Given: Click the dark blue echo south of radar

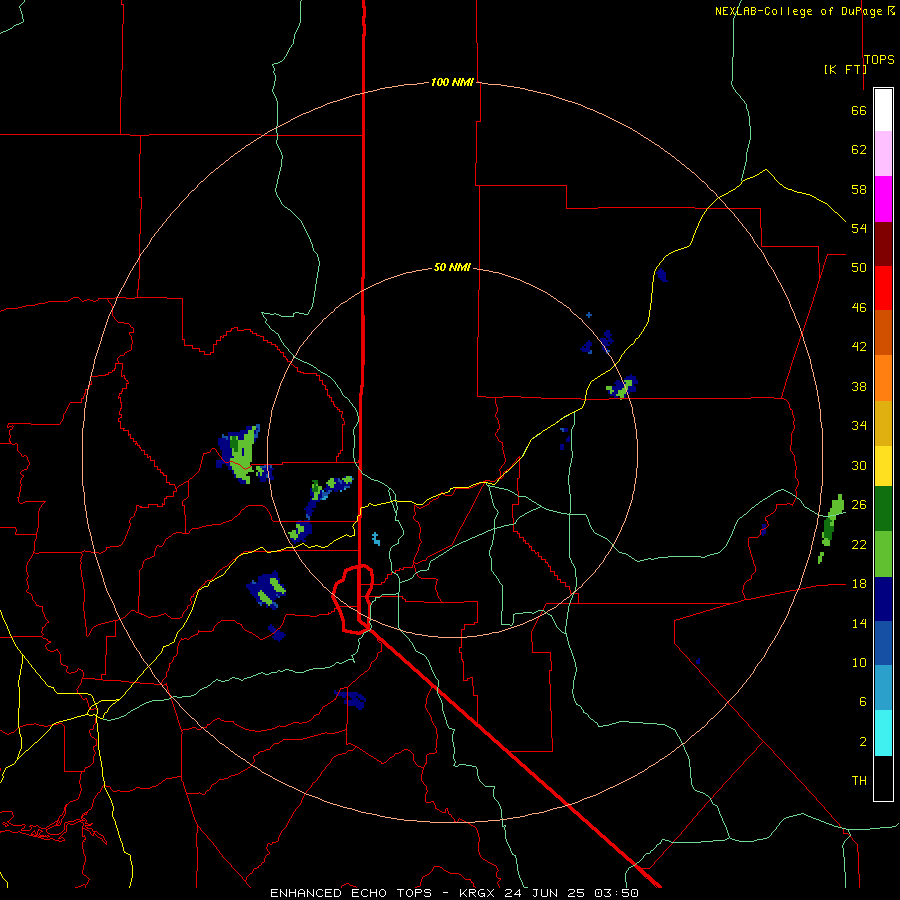Looking at the screenshot, I should coord(351,699).
